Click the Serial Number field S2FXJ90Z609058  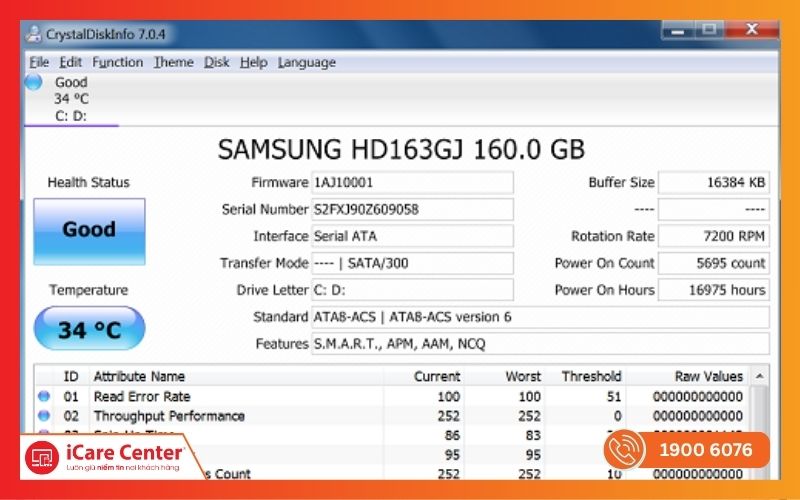412,209
